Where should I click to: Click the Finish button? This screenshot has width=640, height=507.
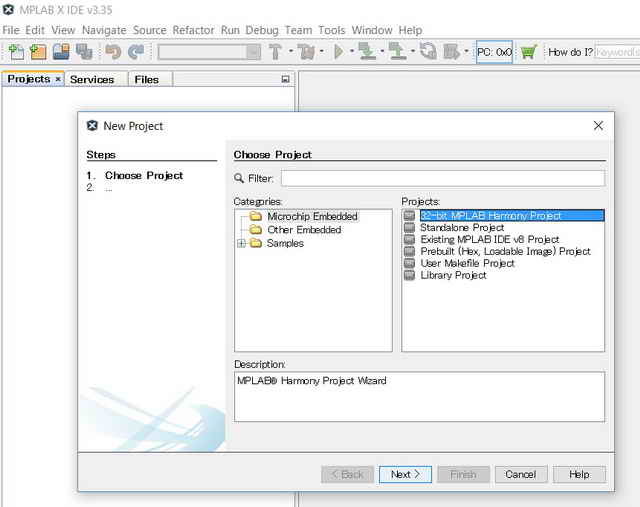pyautogui.click(x=463, y=474)
